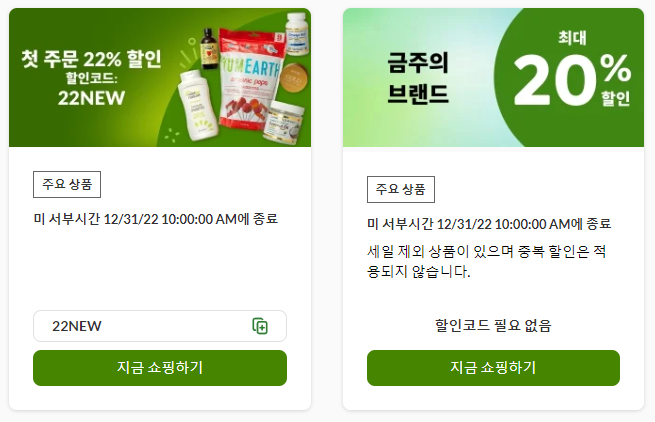Click 지금 쇼핑하기 under the 22NEW offer
655x422 pixels.
[x=160, y=368]
